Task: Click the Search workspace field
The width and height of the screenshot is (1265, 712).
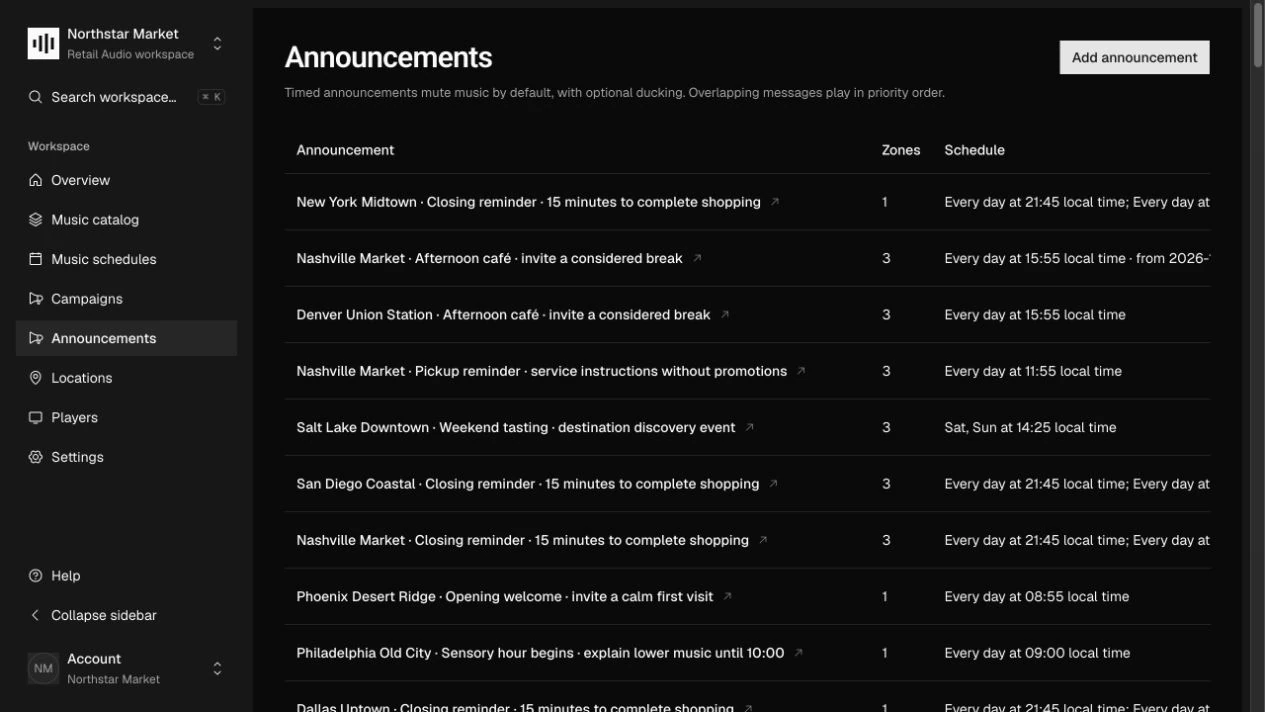Action: pyautogui.click(x=126, y=97)
